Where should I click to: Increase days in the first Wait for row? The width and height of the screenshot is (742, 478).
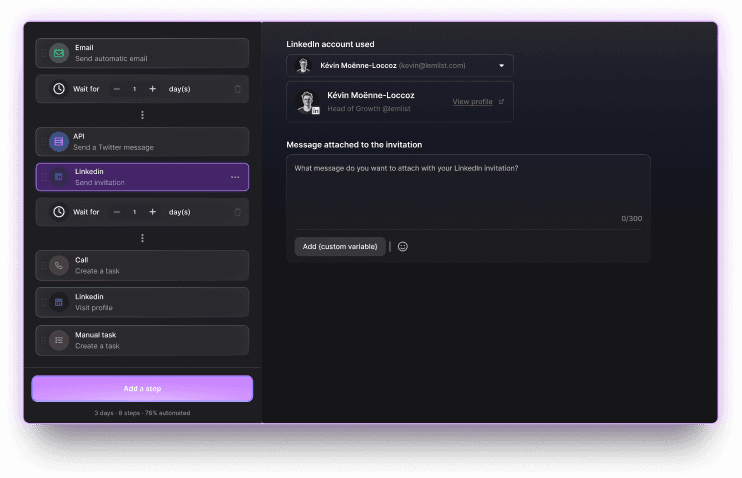click(x=152, y=89)
